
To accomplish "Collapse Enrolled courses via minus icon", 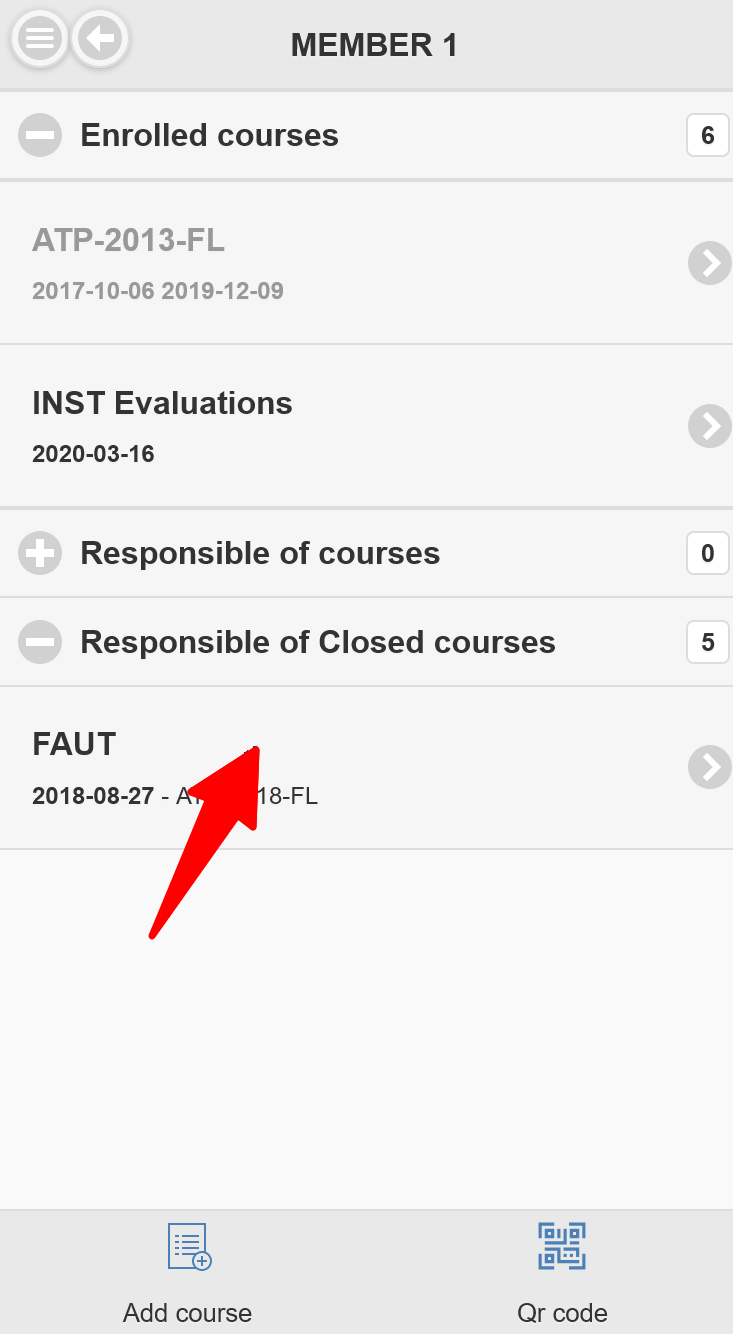I will (x=40, y=135).
